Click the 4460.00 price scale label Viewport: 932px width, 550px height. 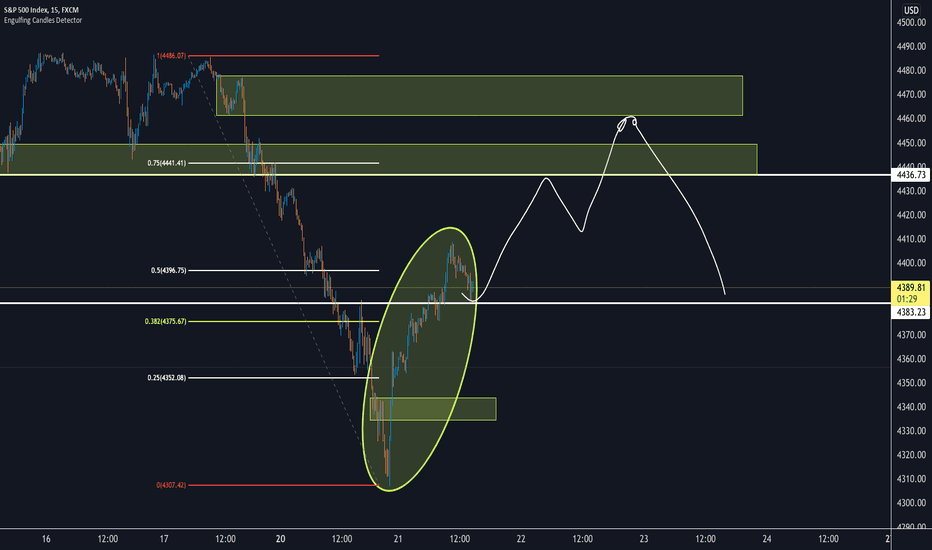tap(911, 118)
